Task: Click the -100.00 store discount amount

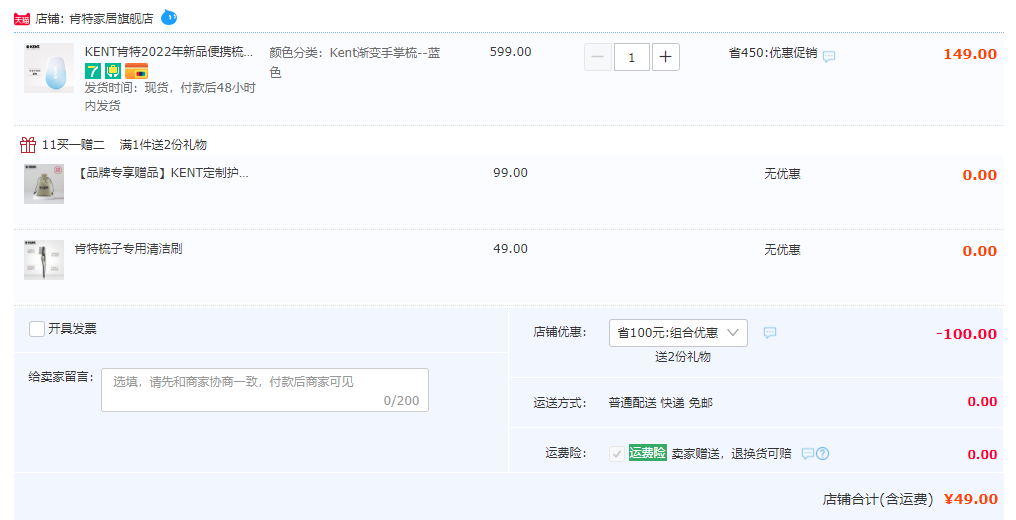Action: click(x=966, y=334)
